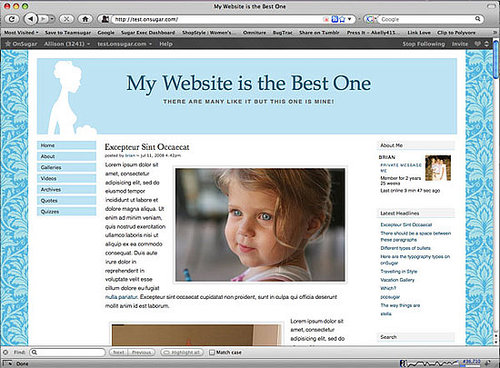Open the Galleries sidebar menu item

pos(66,167)
